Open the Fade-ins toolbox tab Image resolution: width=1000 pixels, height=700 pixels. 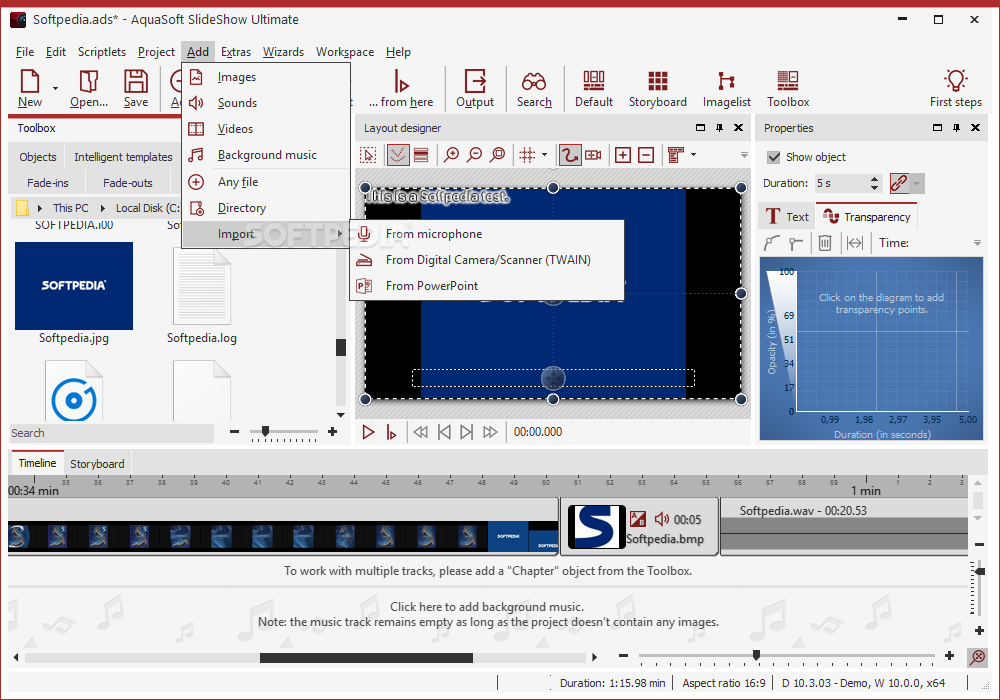point(47,183)
